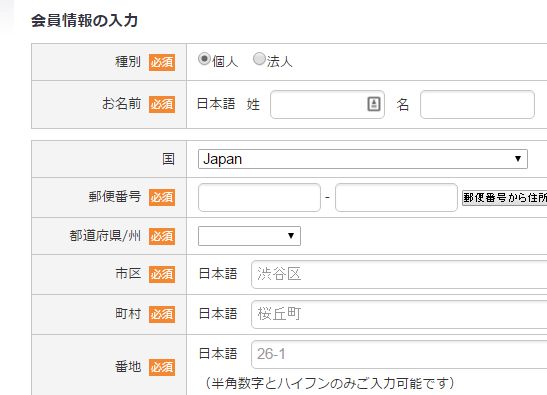Click the お名前 row label
This screenshot has height=395, width=547.
[x=121, y=104]
